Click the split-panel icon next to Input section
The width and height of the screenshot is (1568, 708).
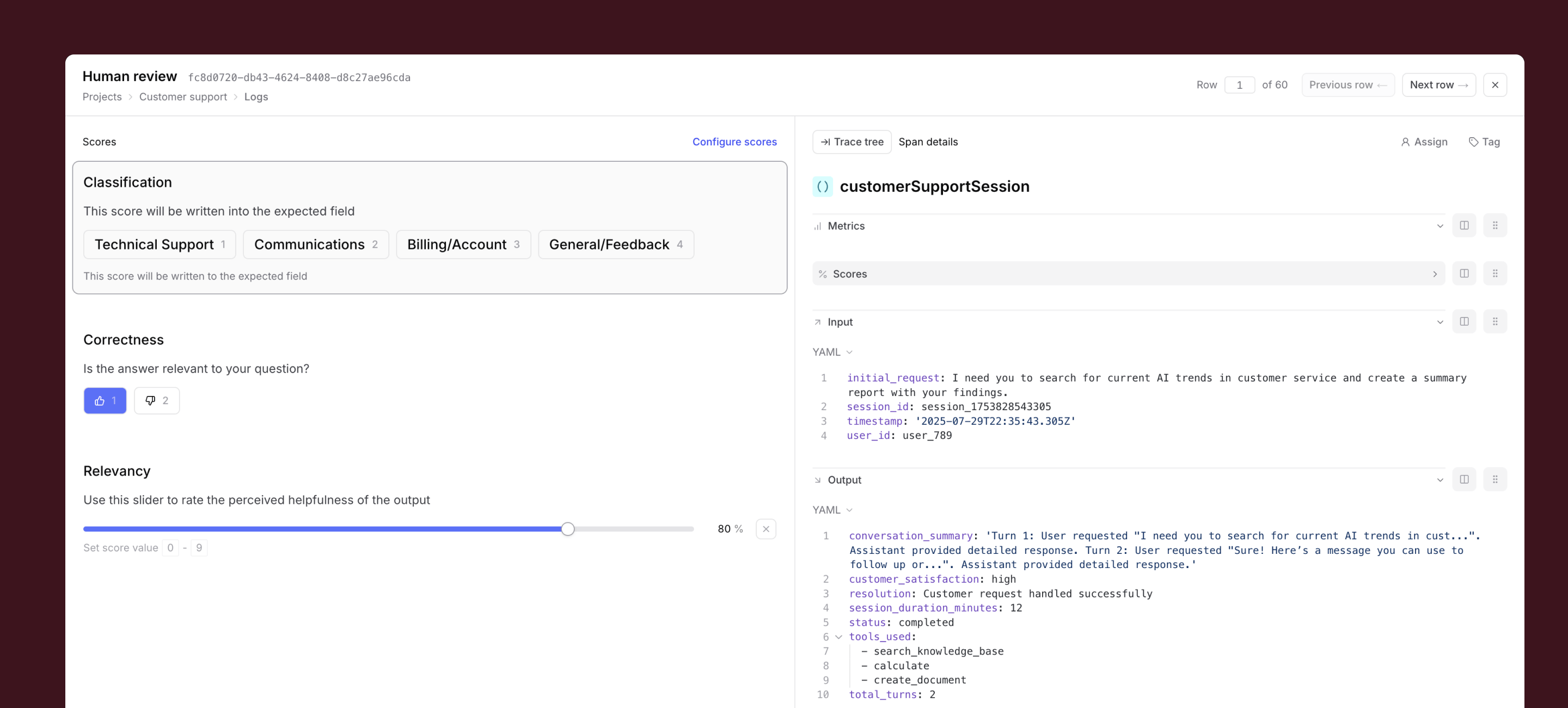point(1465,321)
